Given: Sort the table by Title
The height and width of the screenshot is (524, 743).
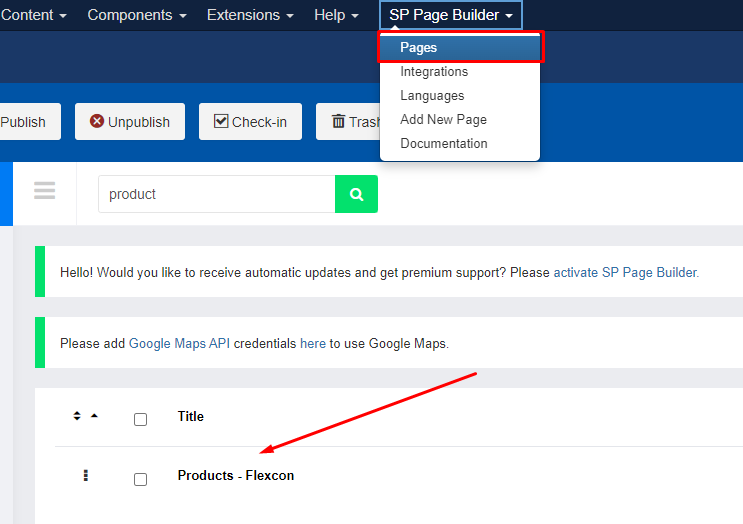Looking at the screenshot, I should point(190,416).
